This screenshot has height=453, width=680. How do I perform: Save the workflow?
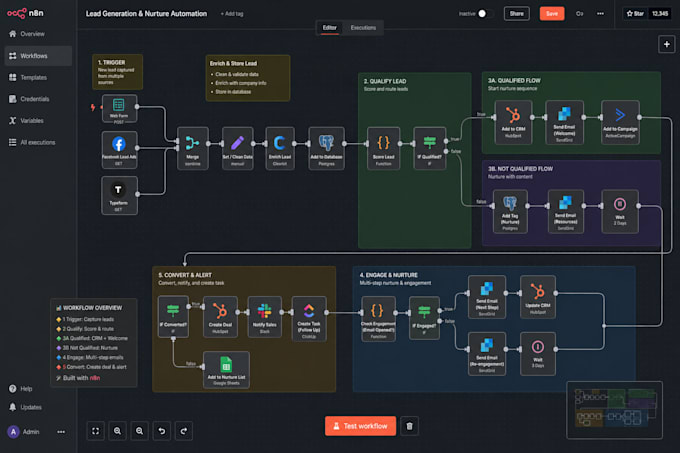(x=552, y=13)
